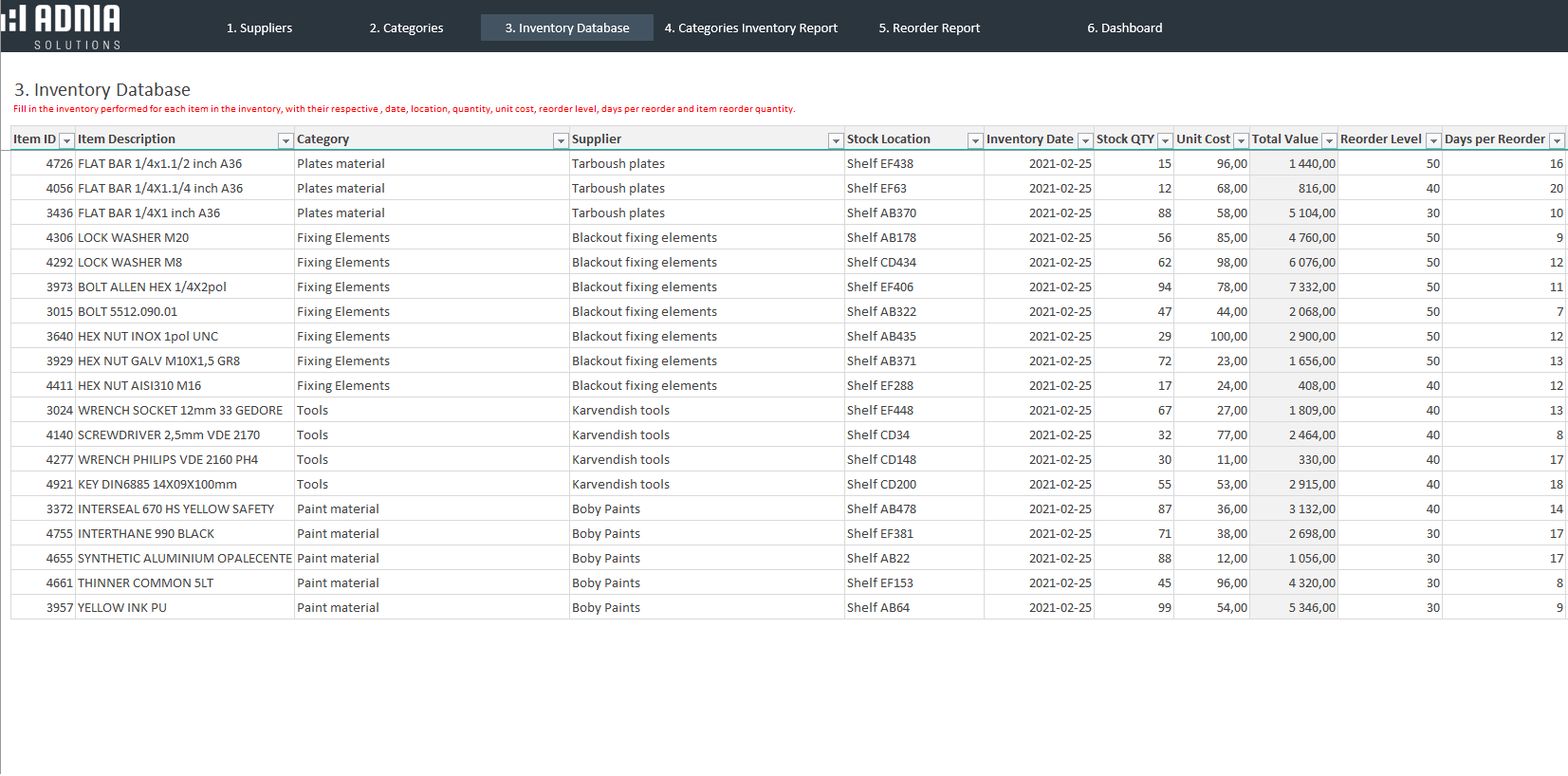The width and height of the screenshot is (1568, 776).
Task: Open the Total Value filter dropdown
Action: coord(1329,140)
